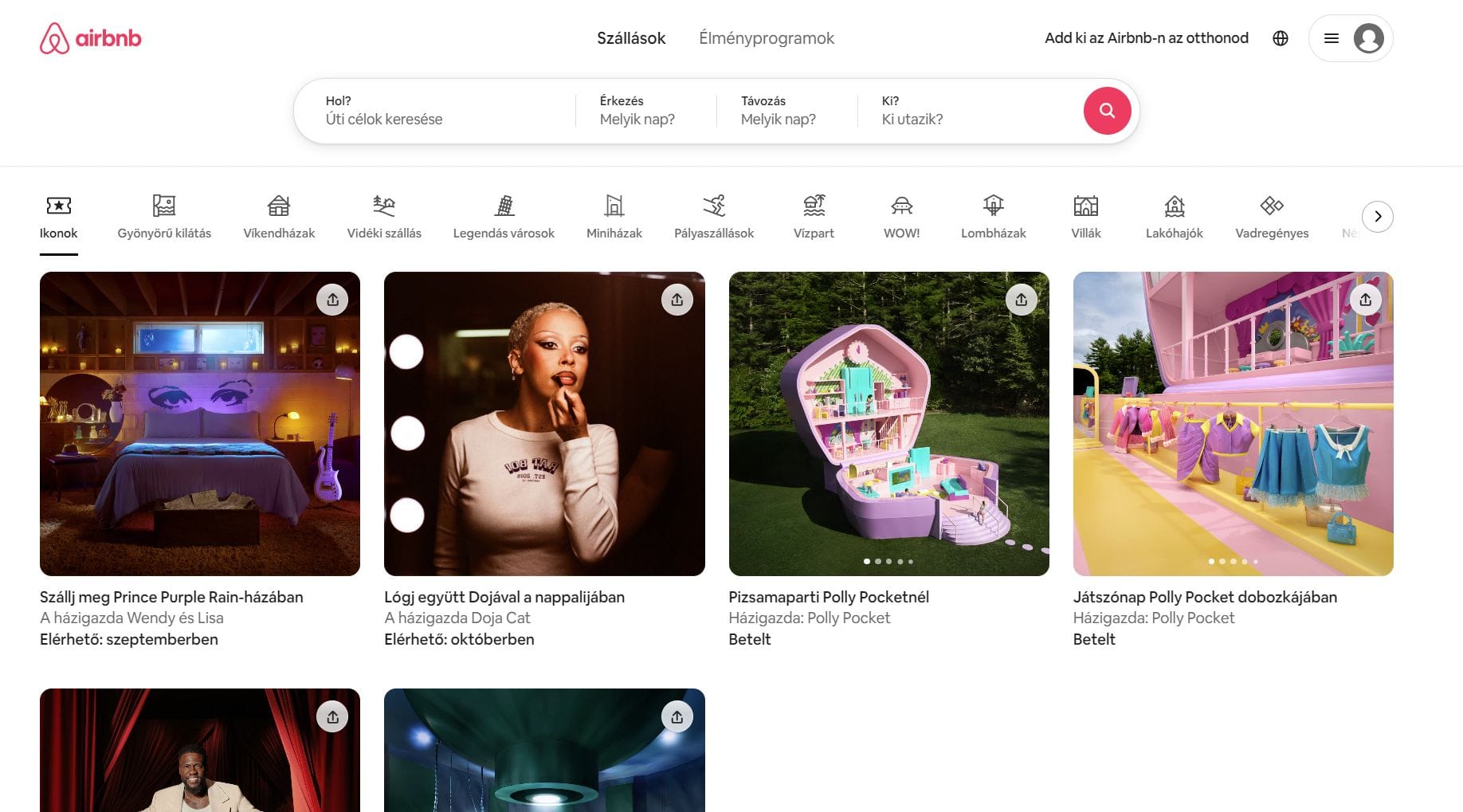1463x812 pixels.
Task: Select the Ikonok category tab
Action: click(59, 216)
